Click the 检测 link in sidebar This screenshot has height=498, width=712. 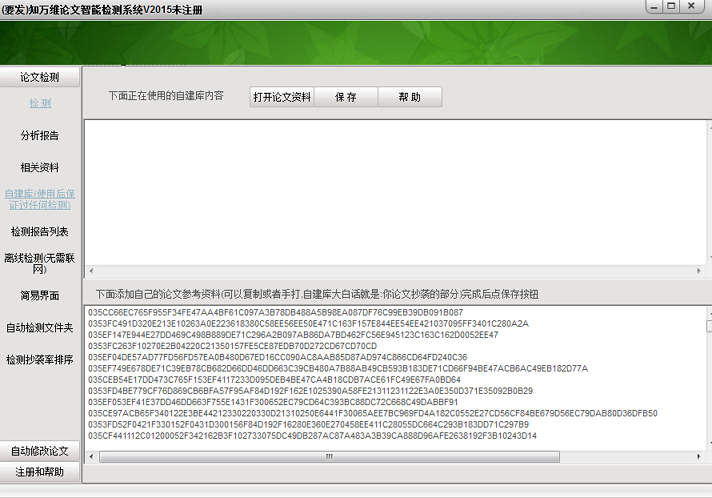point(40,104)
